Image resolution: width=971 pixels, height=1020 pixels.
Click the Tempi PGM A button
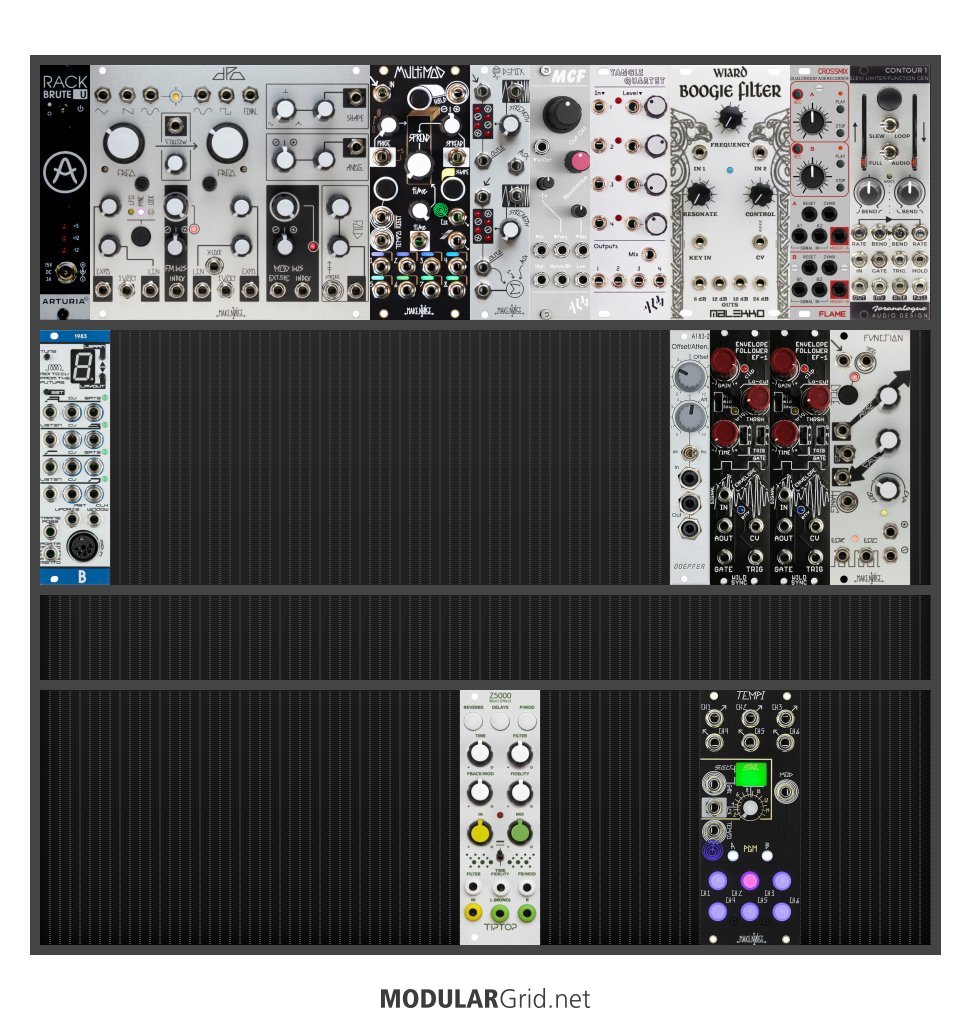733,856
